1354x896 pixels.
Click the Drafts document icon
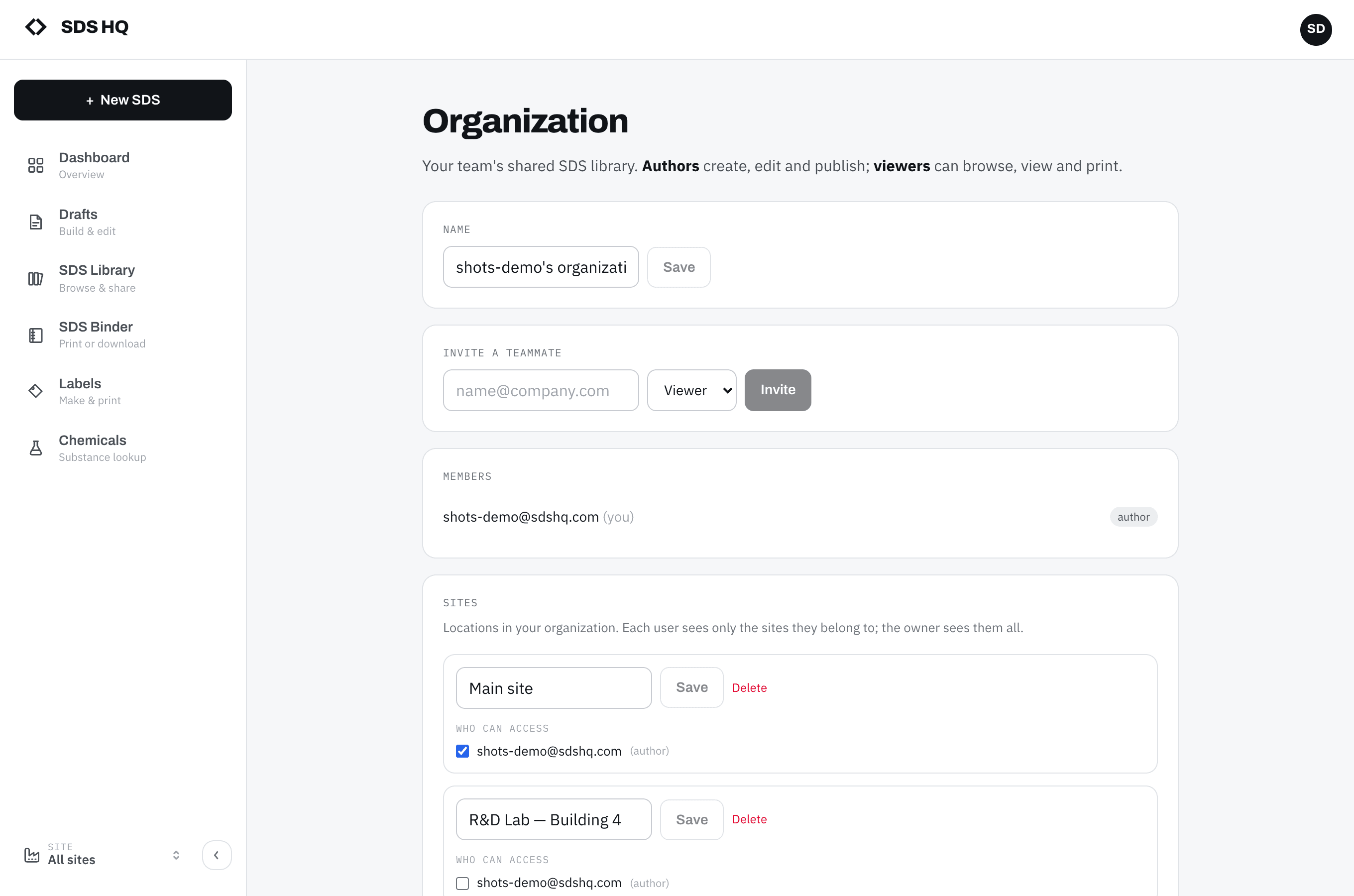coord(35,222)
